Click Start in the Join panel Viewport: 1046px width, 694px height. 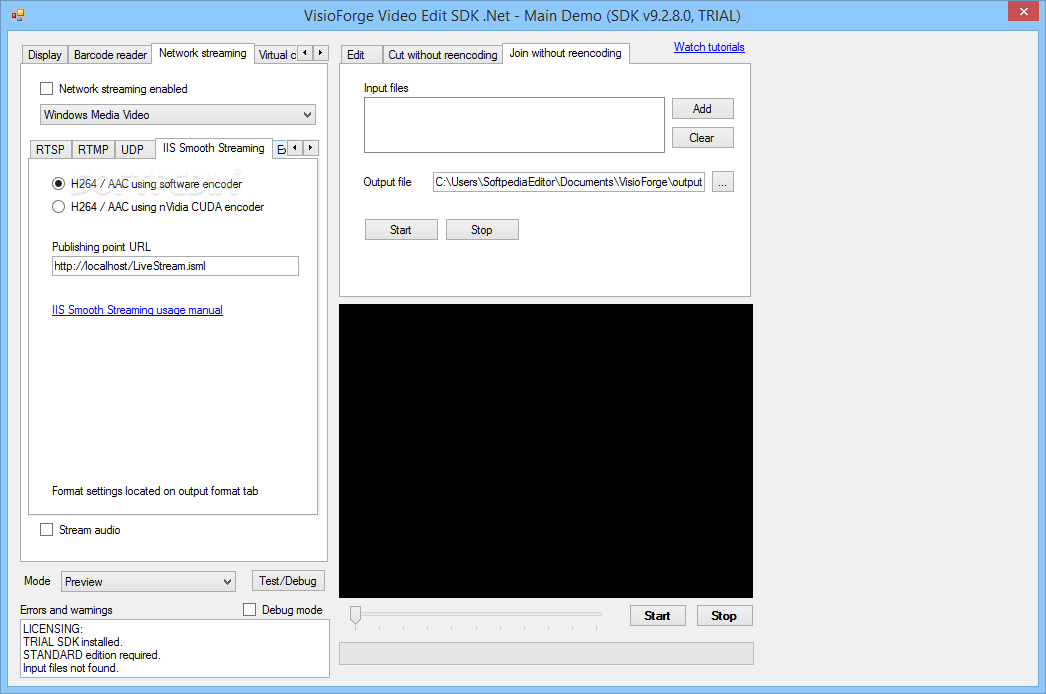(401, 230)
